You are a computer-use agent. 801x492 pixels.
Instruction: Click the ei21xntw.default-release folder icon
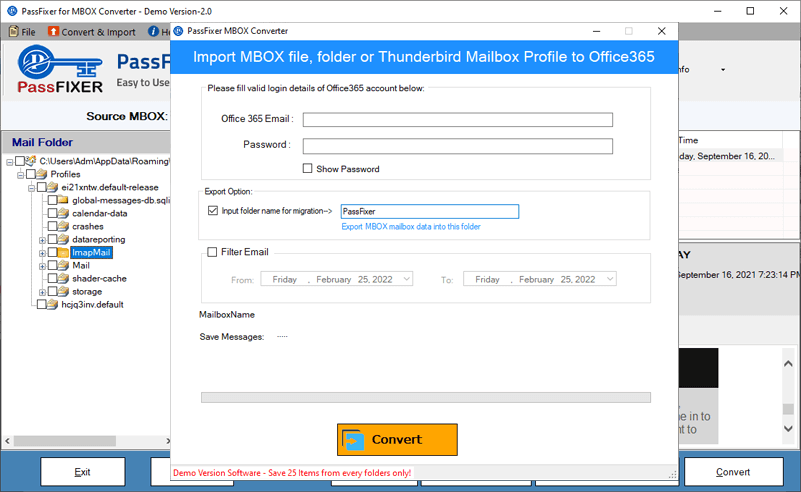(x=53, y=188)
